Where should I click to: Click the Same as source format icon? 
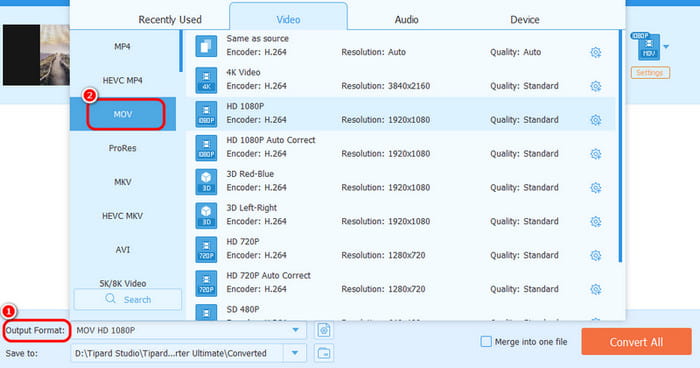point(206,46)
